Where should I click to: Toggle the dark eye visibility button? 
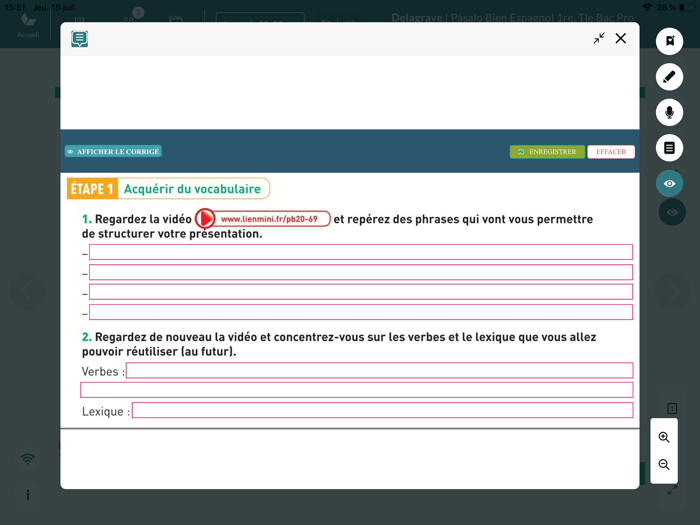(x=672, y=212)
